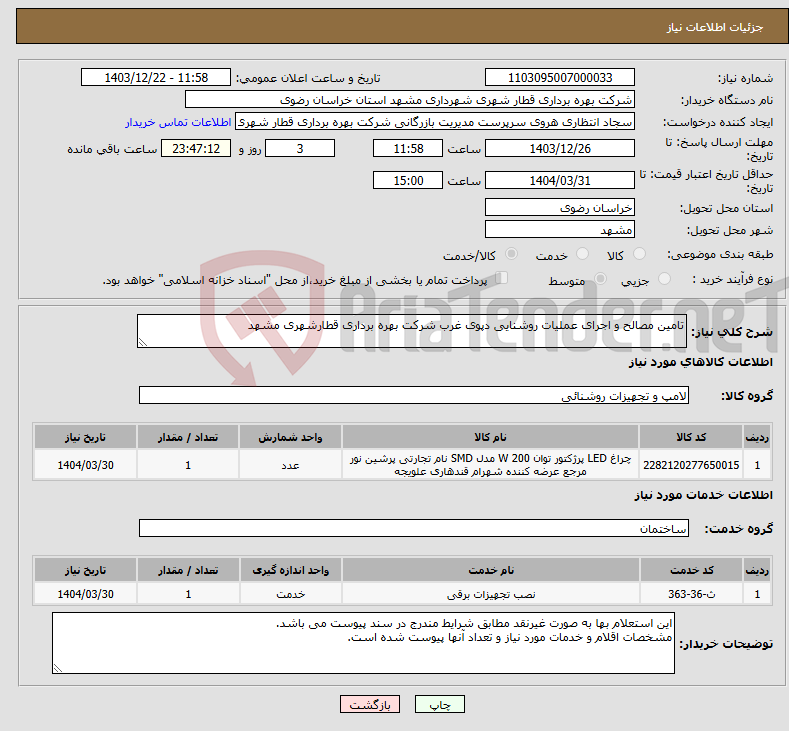The image size is (789, 731).
Task: Click the resize handle of description textarea
Action: [143, 343]
